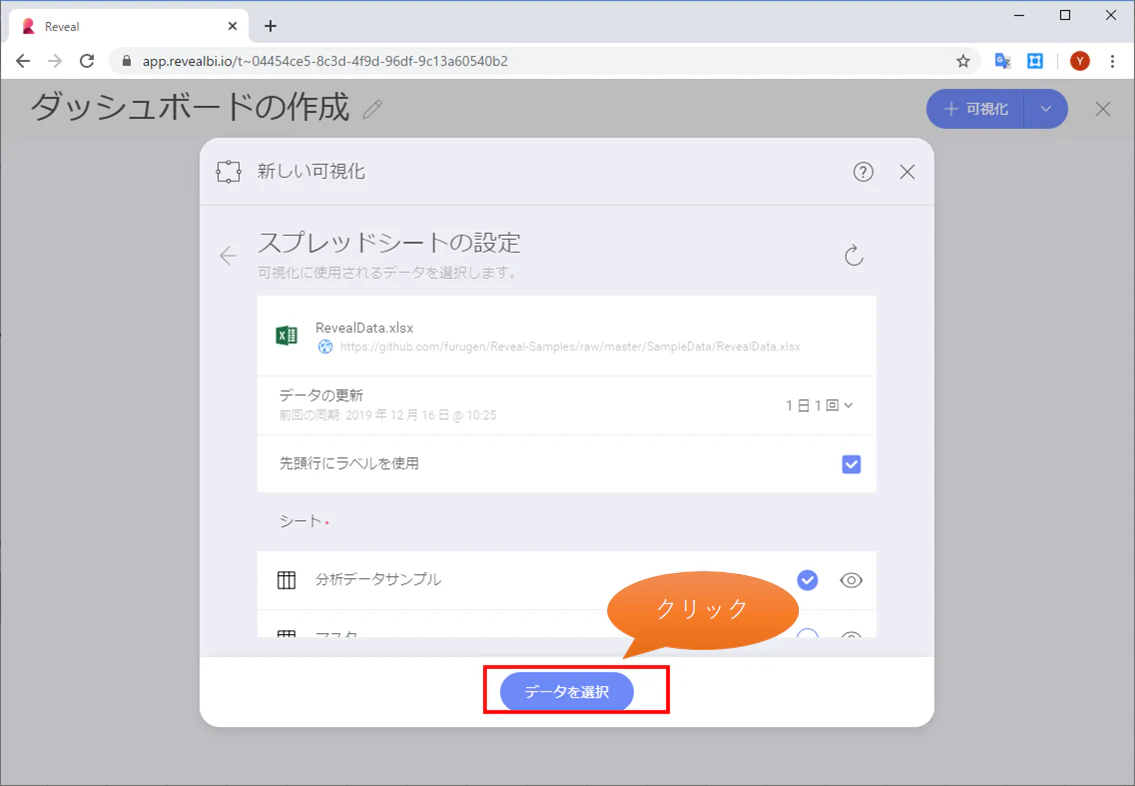Click the address bar URL field
1135x786 pixels.
coord(544,61)
